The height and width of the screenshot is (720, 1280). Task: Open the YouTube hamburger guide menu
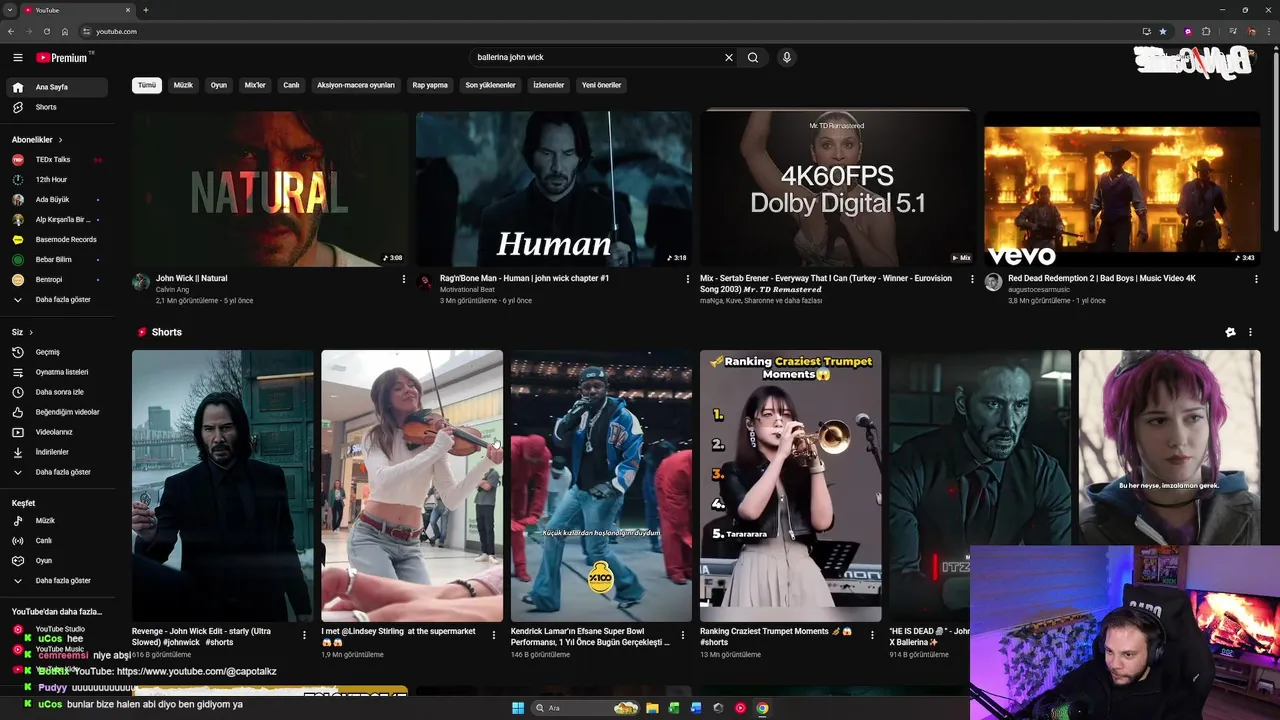click(17, 58)
